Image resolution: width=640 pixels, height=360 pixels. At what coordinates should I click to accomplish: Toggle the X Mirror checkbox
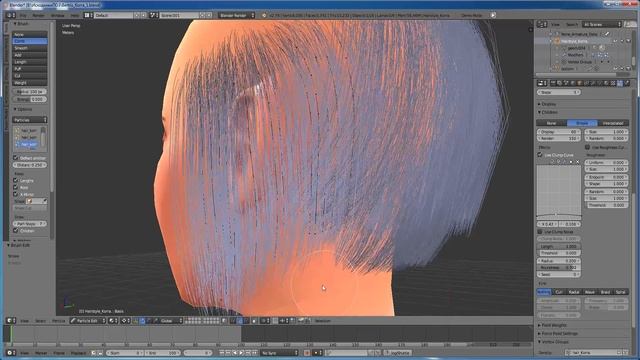pyautogui.click(x=16, y=194)
